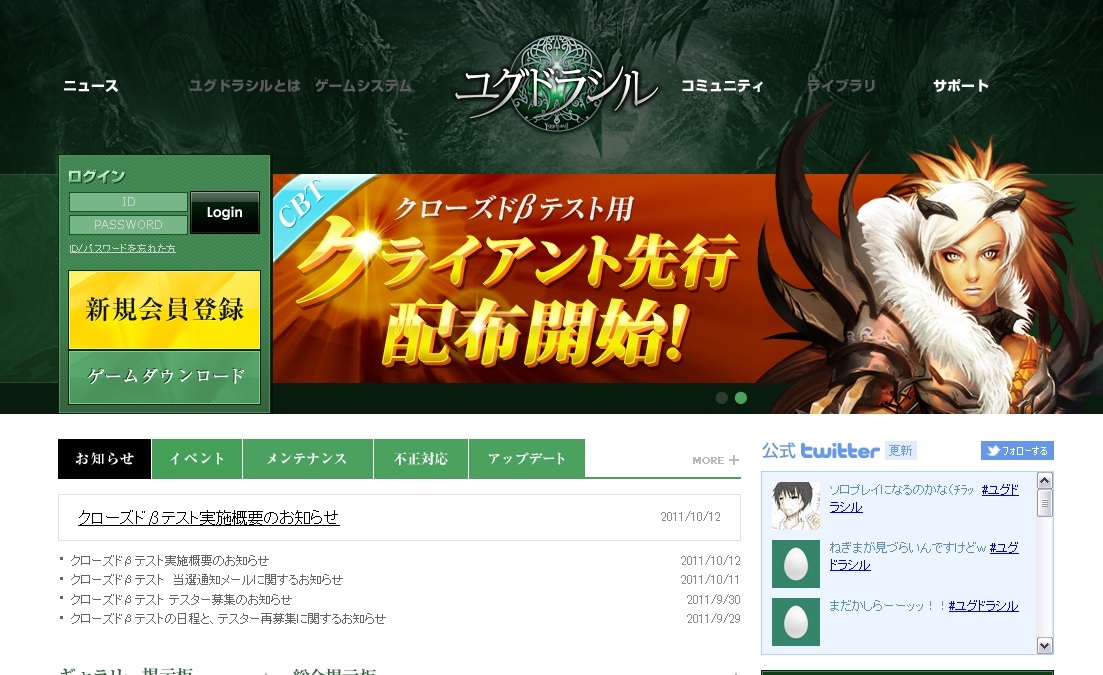The image size is (1103, 675).
Task: Select the first banner slide indicator dot
Action: (x=721, y=398)
